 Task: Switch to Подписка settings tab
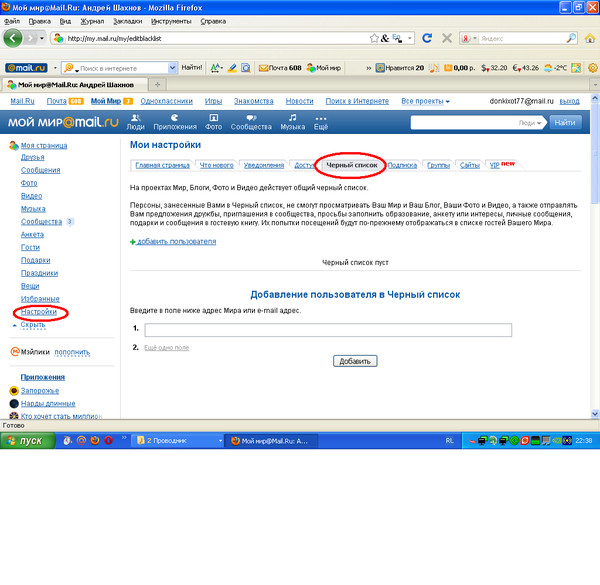point(402,165)
